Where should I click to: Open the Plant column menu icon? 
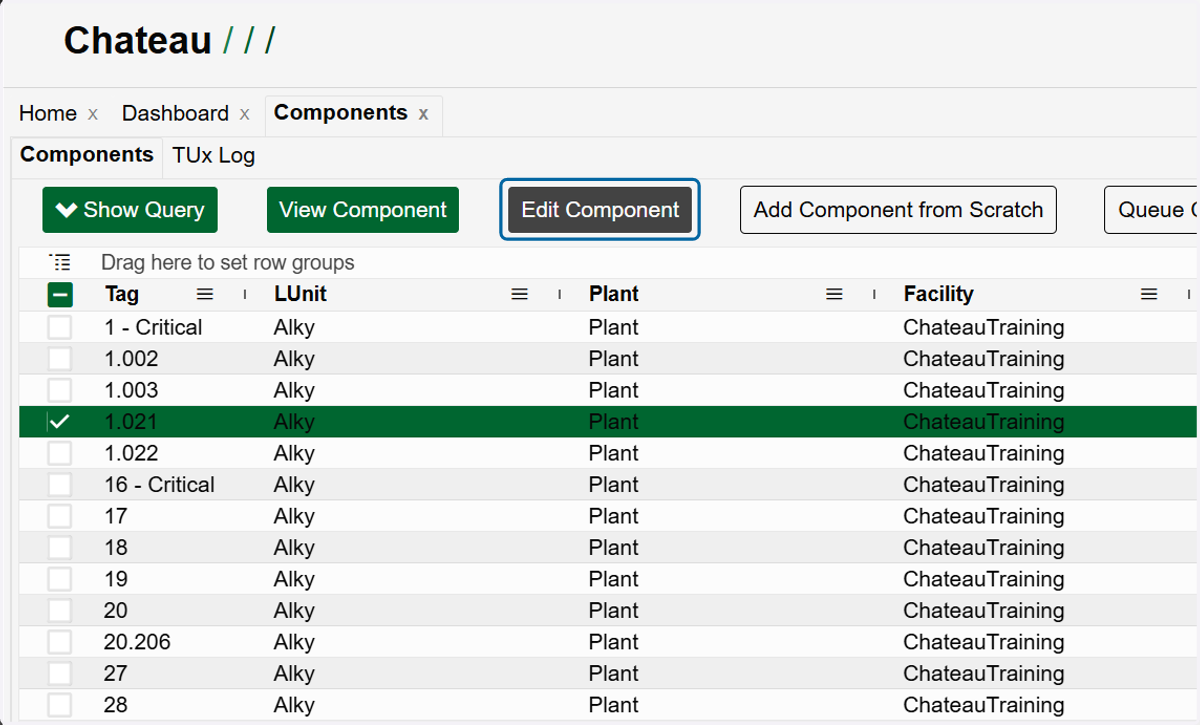[x=834, y=294]
